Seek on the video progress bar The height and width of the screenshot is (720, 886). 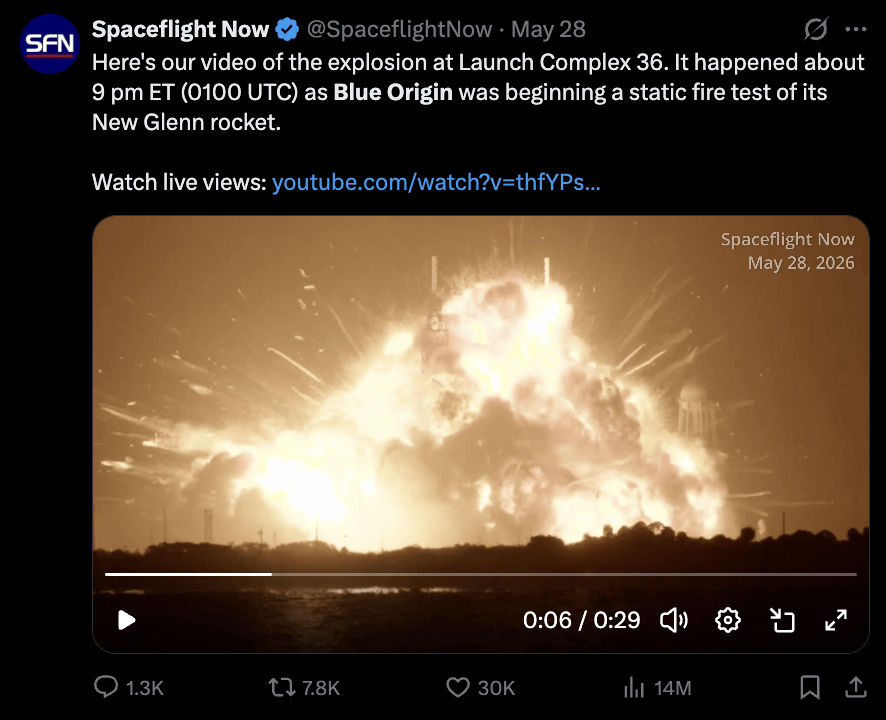pos(480,574)
